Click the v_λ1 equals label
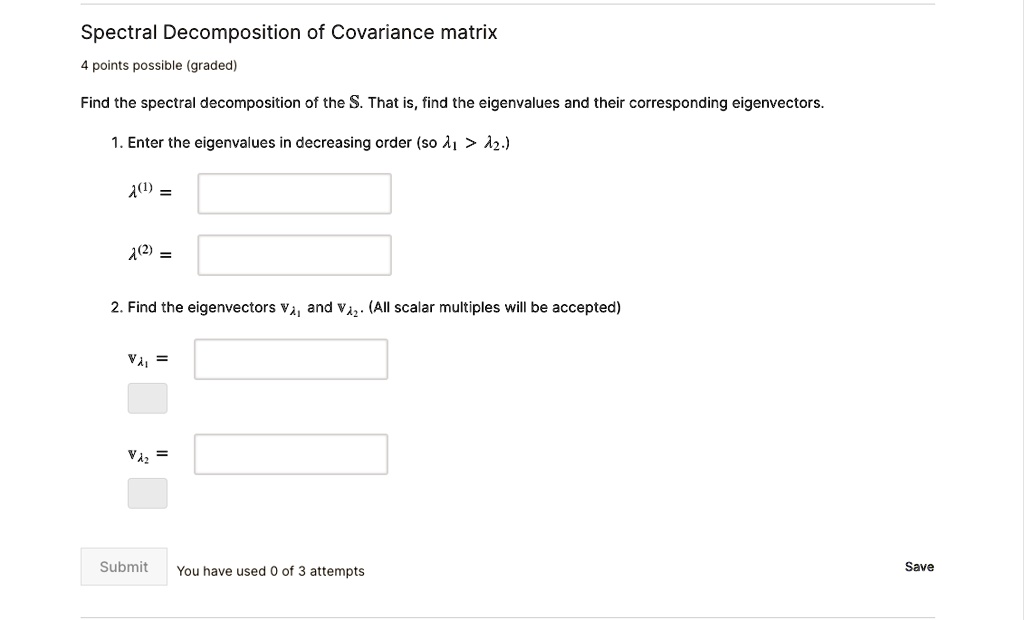1024x620 pixels. click(x=146, y=357)
